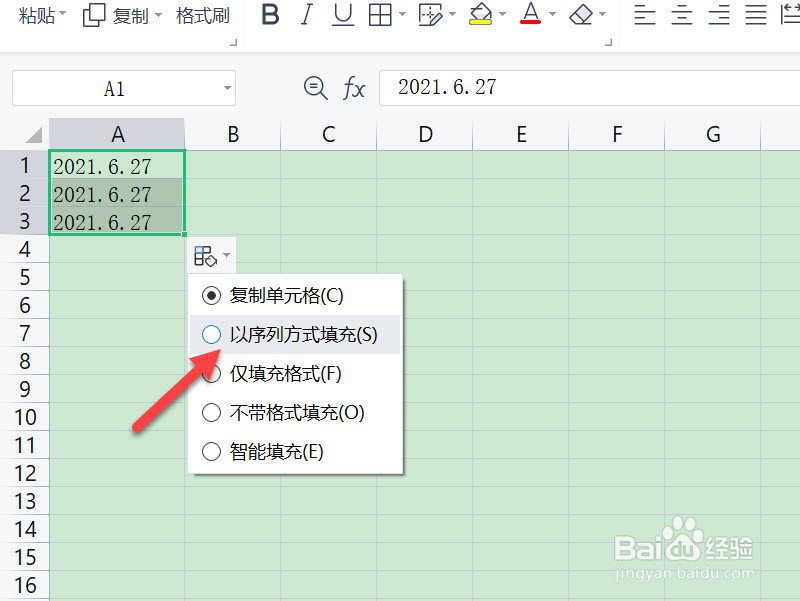
Task: Apply cell borders icon
Action: tap(380, 15)
